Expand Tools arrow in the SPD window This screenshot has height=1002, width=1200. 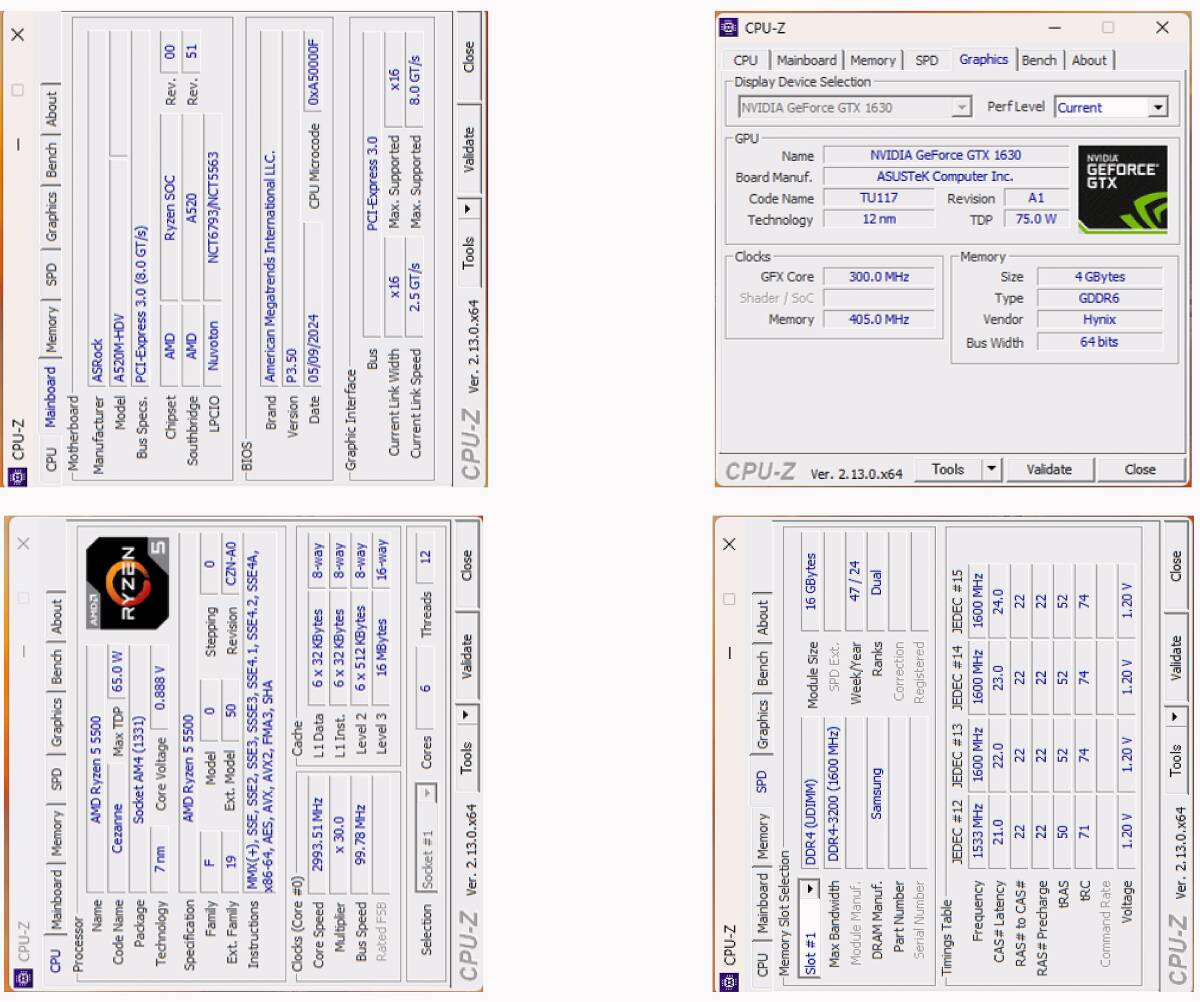[1176, 717]
